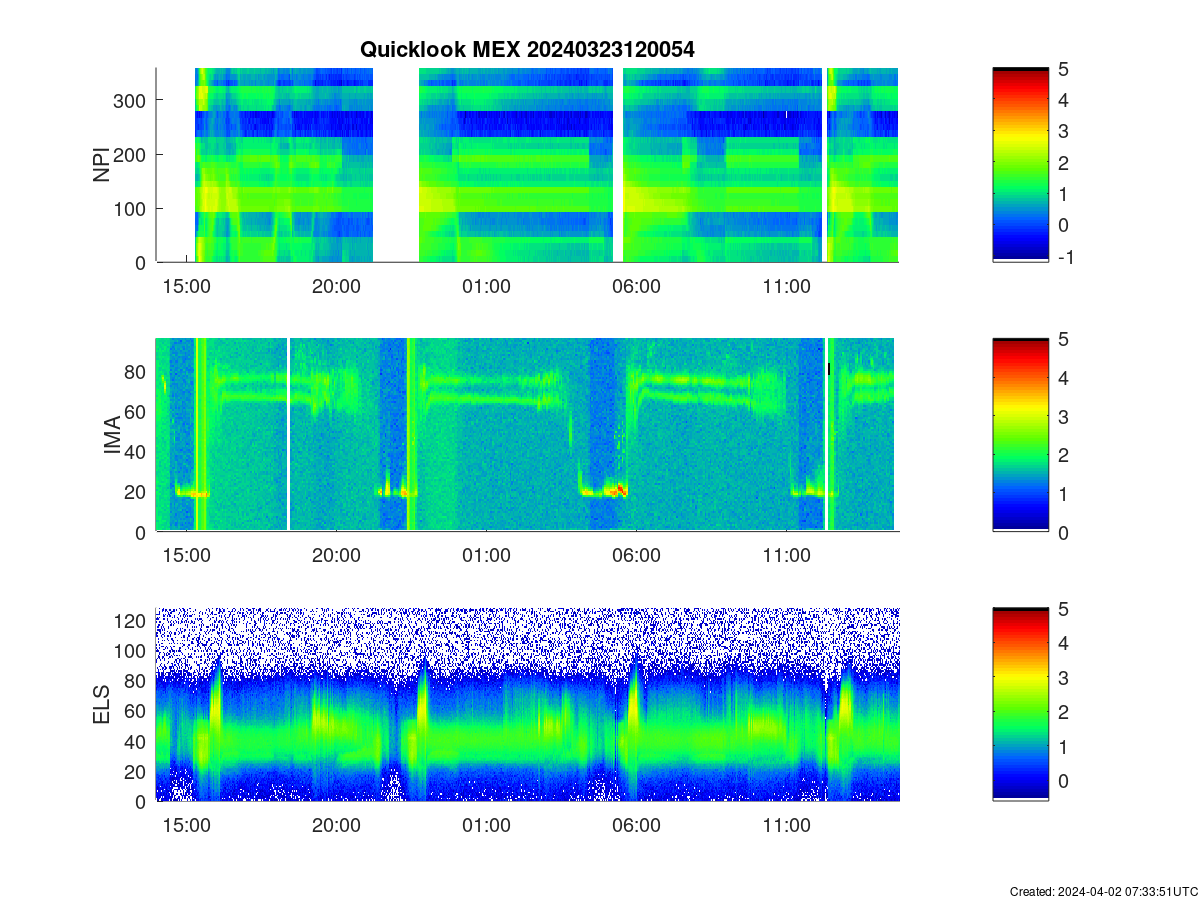This screenshot has width=1200, height=900.
Task: Click the 200 tick on the NPI y-axis
Action: click(132, 154)
